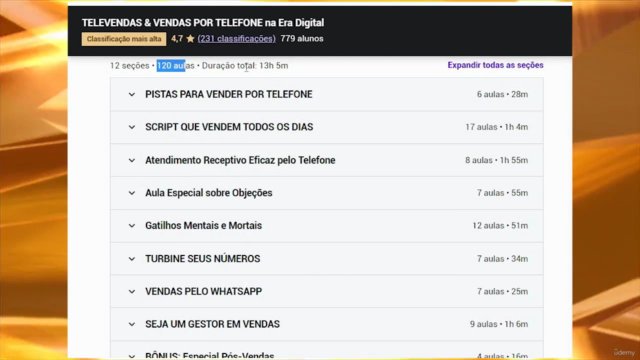
Task: Expand PISTAS PARA VENDER POR TELEFONE chevron
Action: click(131, 95)
